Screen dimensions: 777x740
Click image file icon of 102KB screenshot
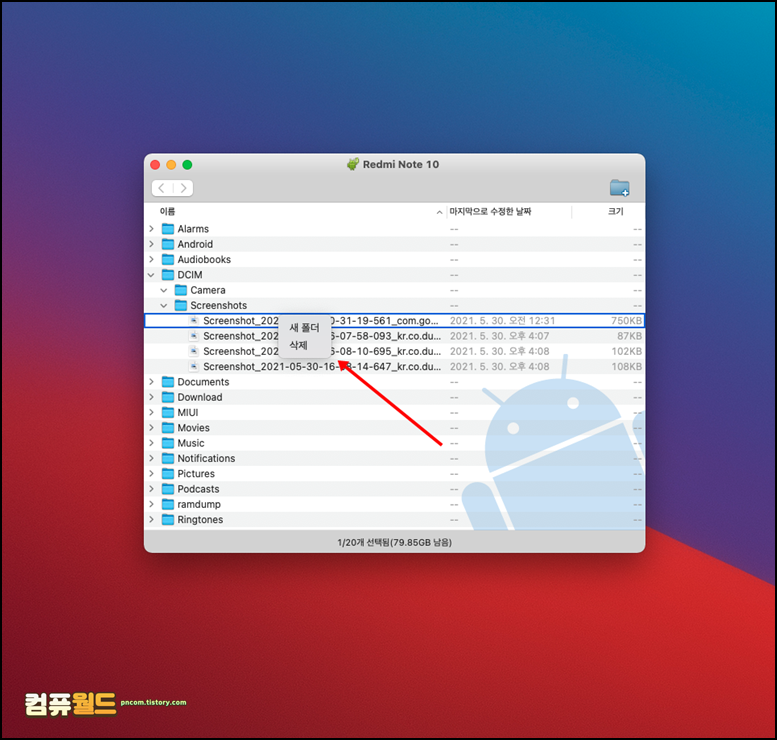pos(194,351)
